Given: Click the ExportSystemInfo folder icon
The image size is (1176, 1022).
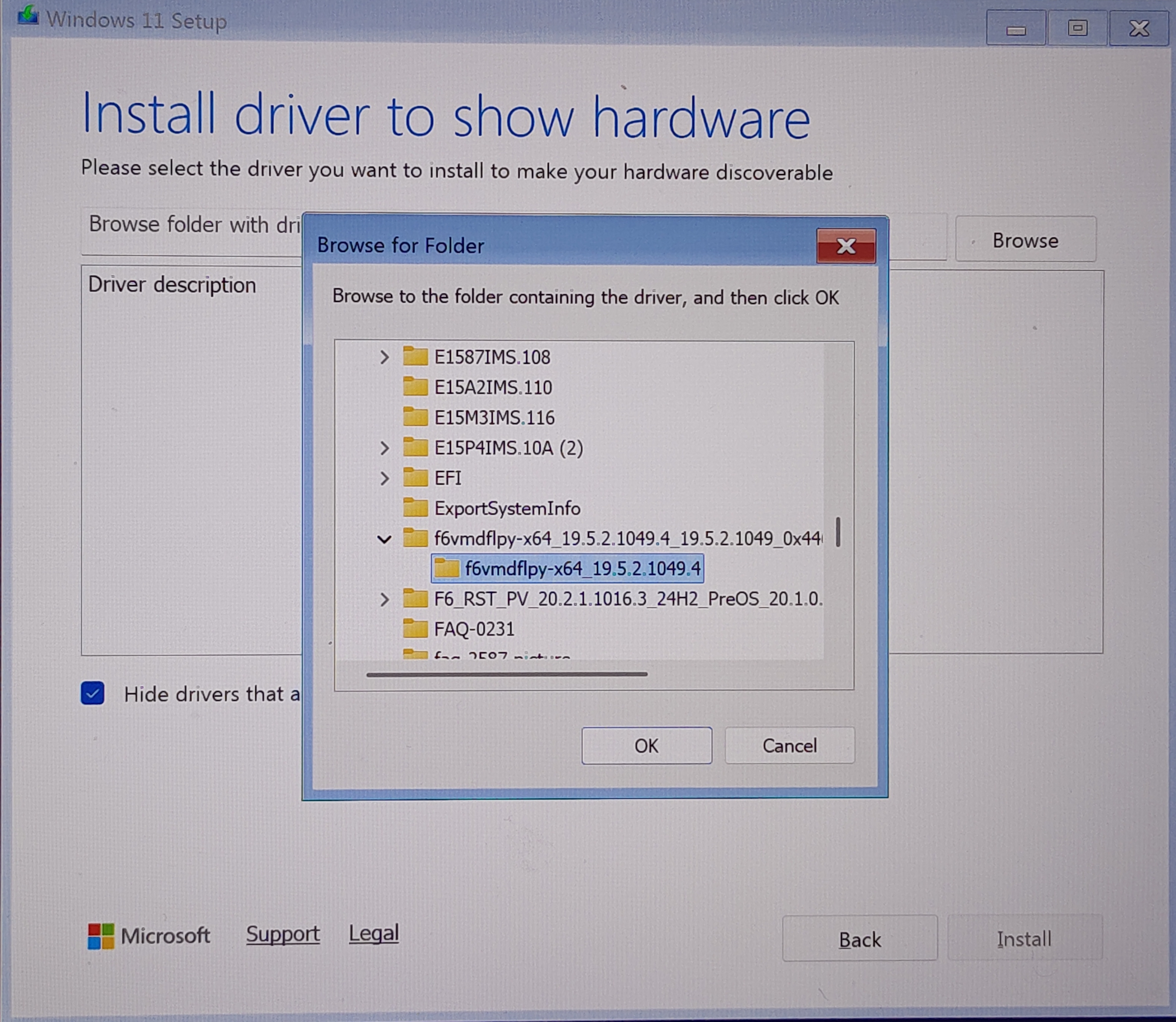Looking at the screenshot, I should (x=415, y=508).
